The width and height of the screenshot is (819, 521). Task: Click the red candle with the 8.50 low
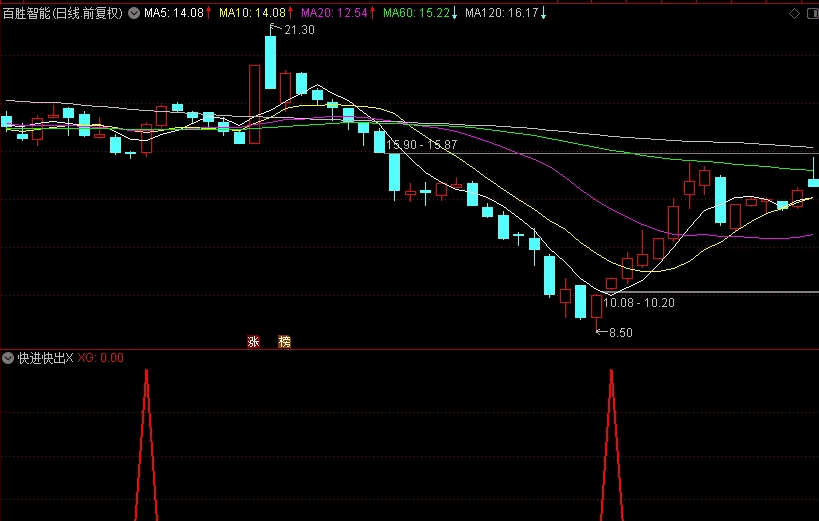596,306
